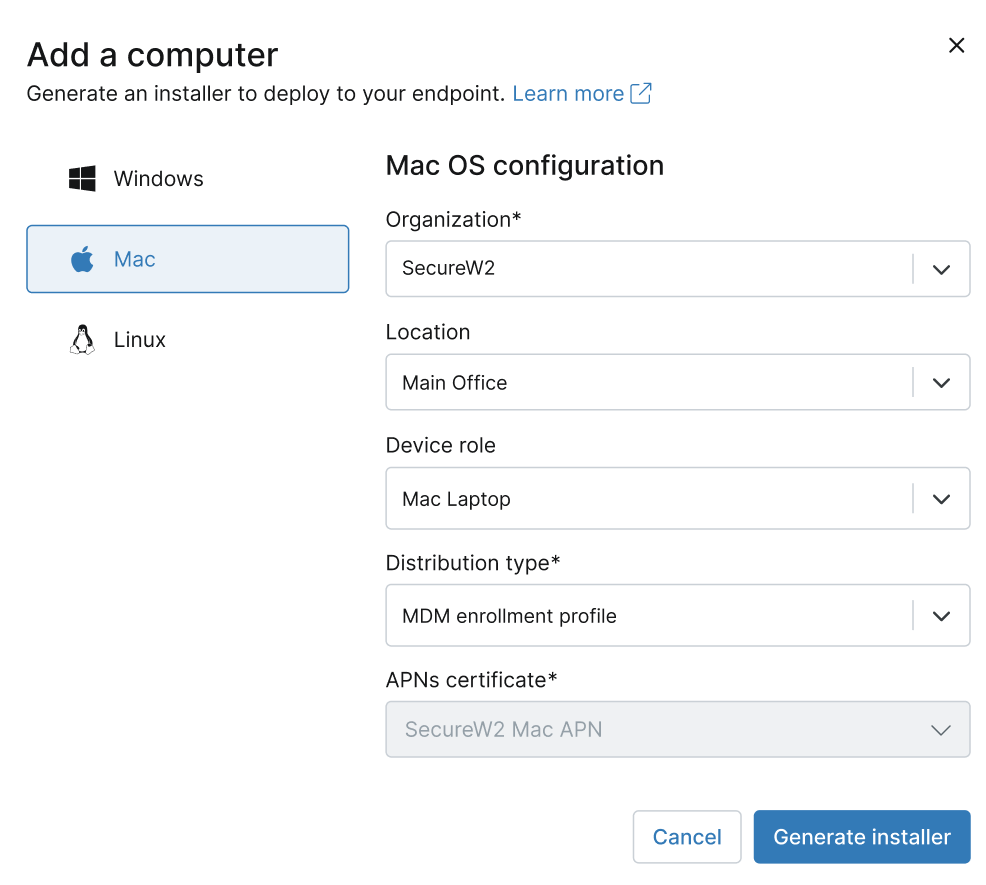Expand Device role dropdown chevron

(x=941, y=499)
